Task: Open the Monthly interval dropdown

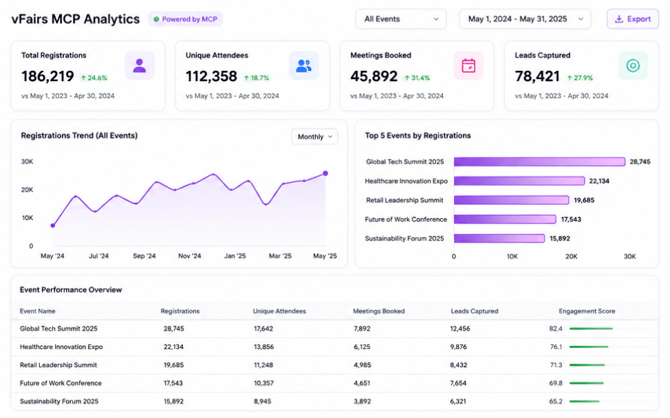Action: coord(314,137)
